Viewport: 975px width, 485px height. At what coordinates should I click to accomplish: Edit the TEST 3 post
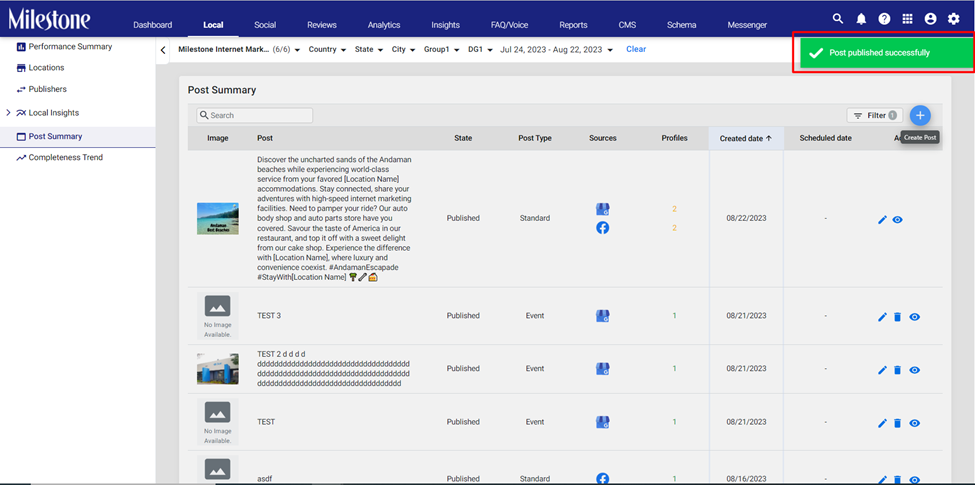pyautogui.click(x=882, y=316)
